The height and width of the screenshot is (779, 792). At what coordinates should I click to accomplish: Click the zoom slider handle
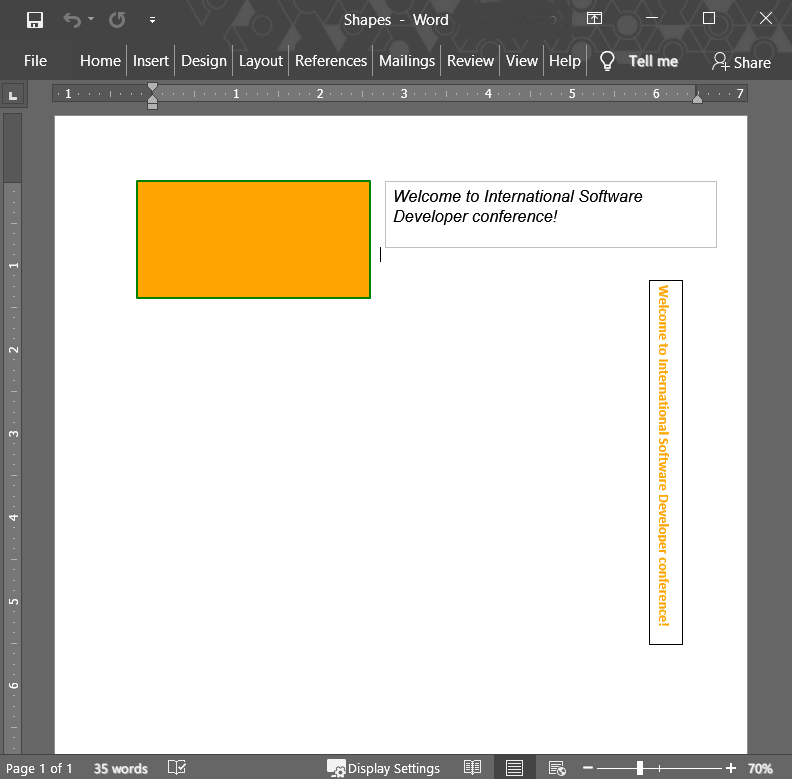click(640, 768)
